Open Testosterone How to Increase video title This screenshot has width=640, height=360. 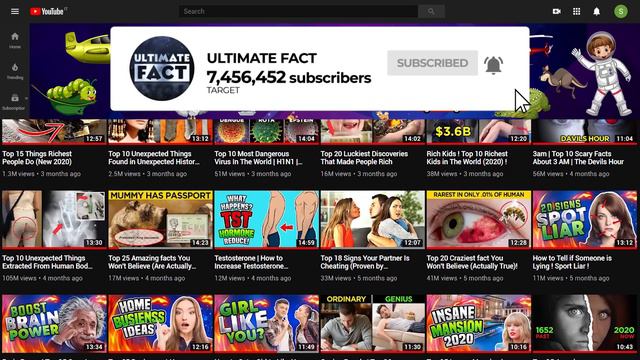tap(251, 262)
